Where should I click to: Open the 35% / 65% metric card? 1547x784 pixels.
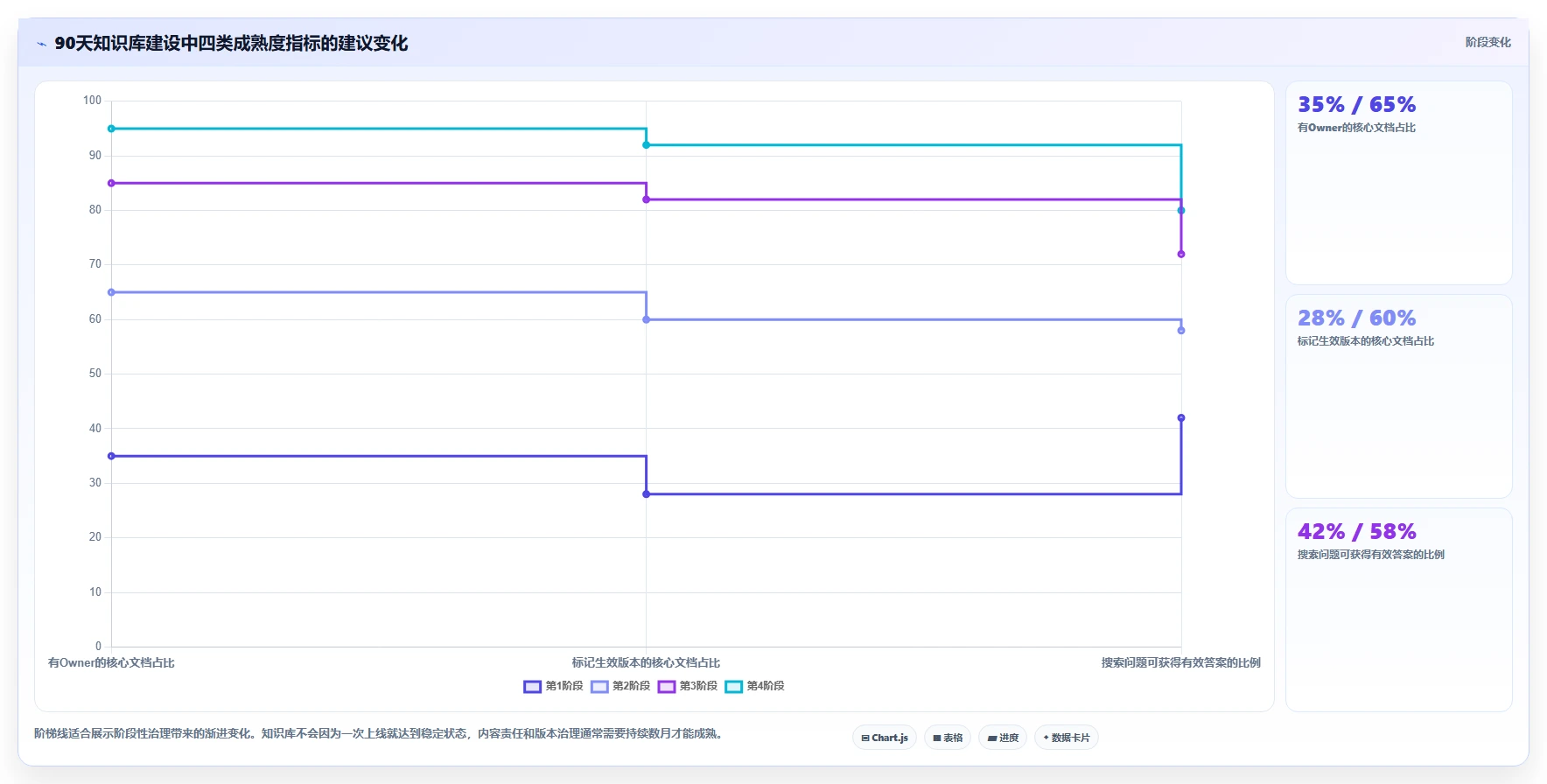click(x=1399, y=183)
